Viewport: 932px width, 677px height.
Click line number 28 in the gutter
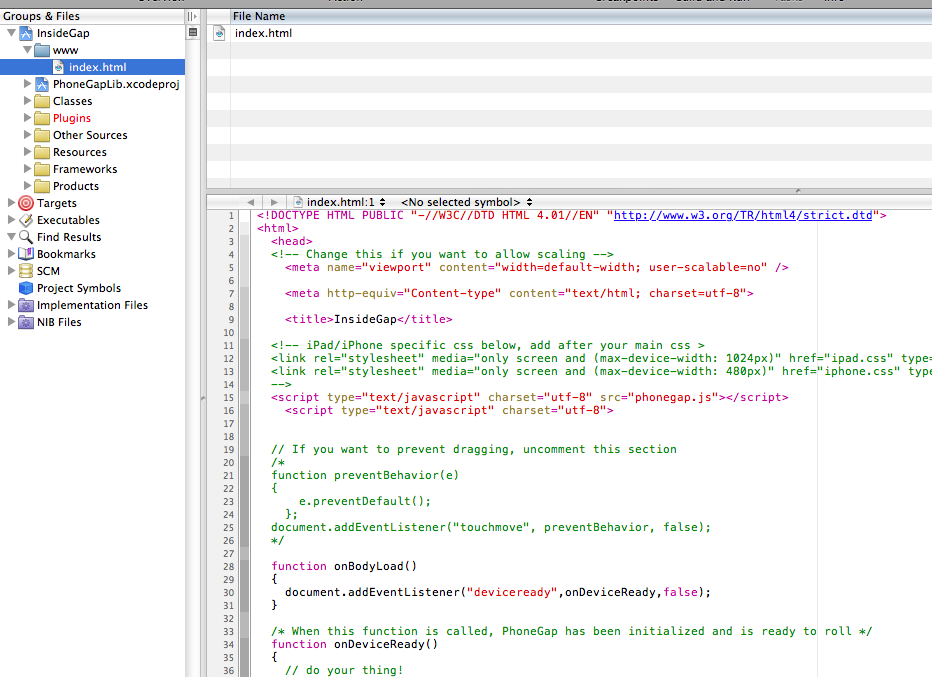coord(229,566)
